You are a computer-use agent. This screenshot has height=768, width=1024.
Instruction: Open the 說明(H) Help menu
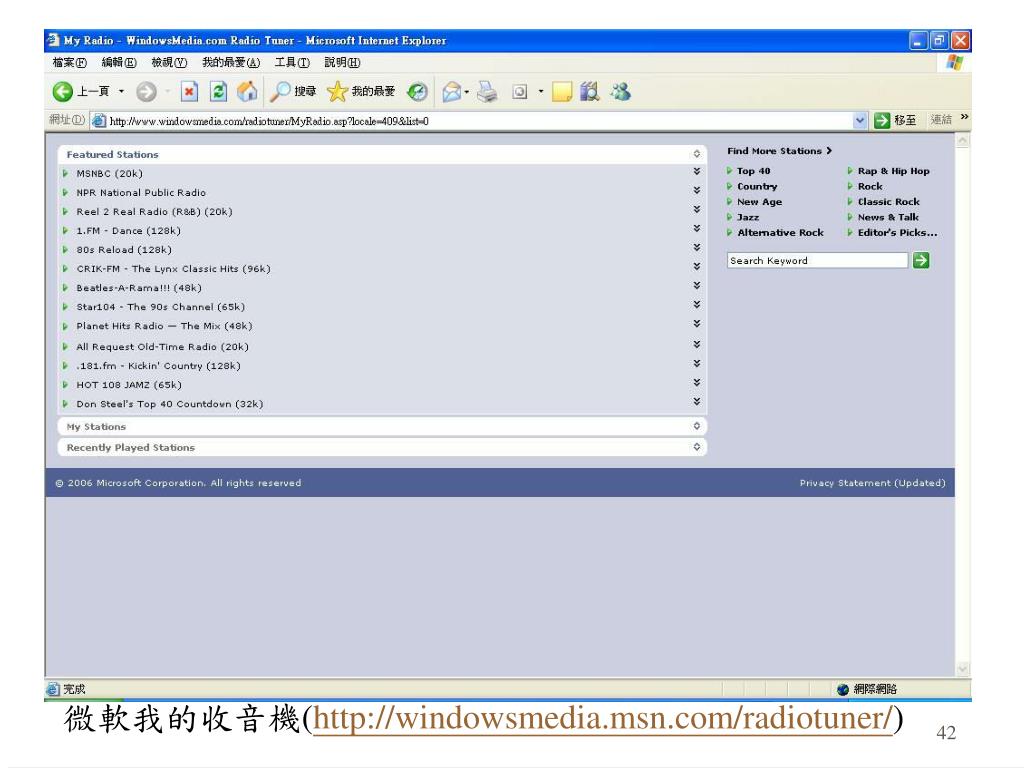[342, 63]
